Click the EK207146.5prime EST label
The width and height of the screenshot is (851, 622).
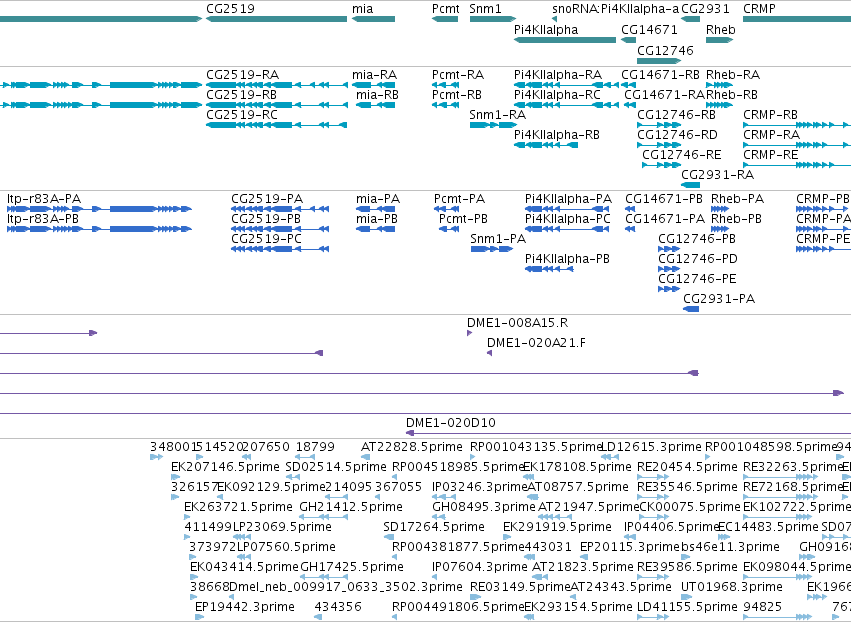(x=225, y=467)
